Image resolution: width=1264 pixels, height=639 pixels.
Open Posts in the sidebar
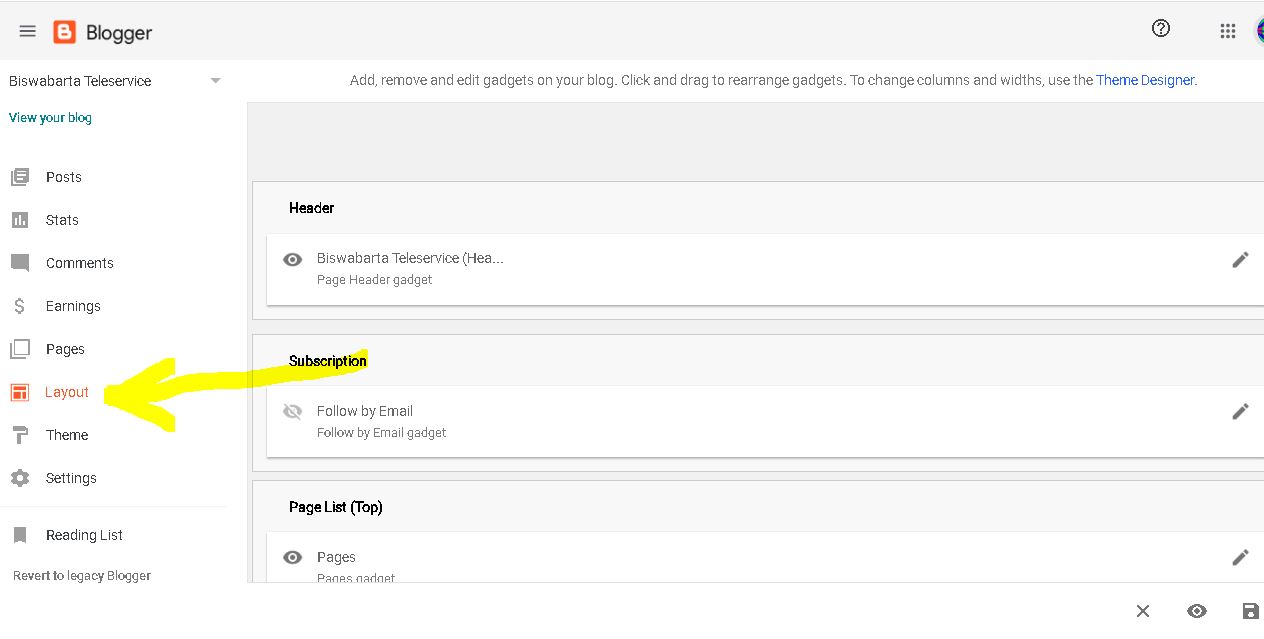(x=64, y=177)
